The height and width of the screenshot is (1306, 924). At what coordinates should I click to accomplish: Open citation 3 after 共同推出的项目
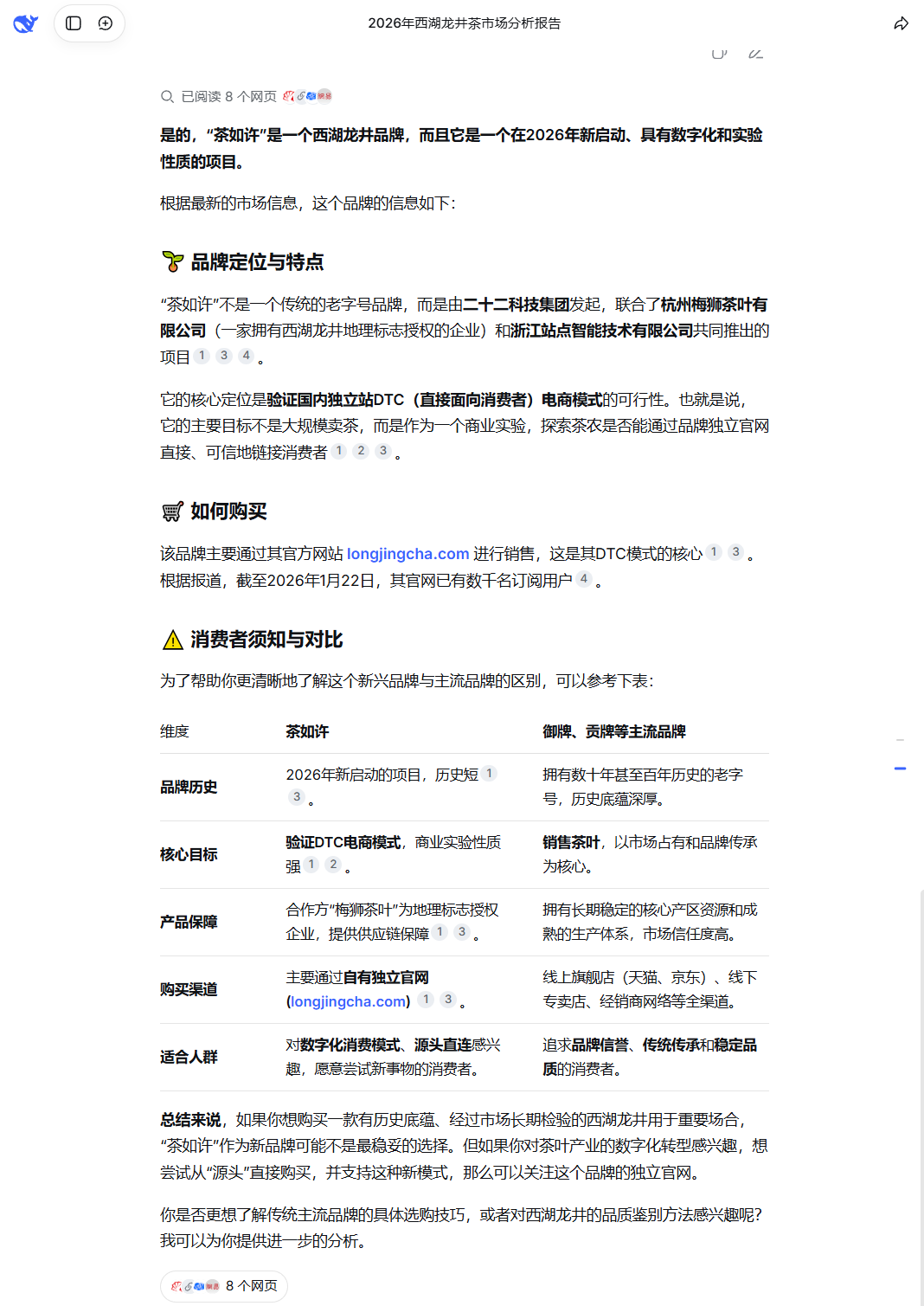point(224,356)
